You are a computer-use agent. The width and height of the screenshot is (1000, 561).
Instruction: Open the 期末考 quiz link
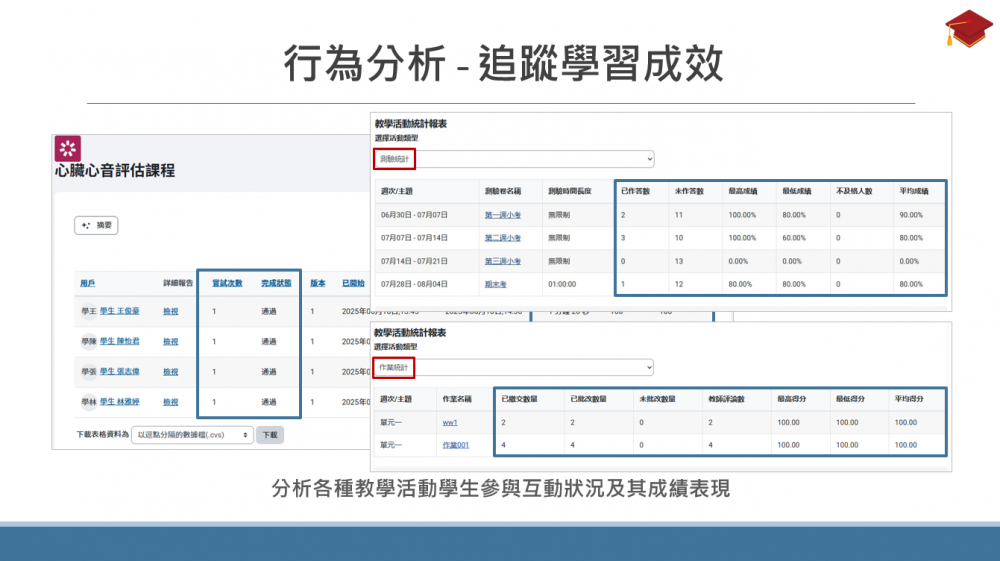[x=496, y=284]
